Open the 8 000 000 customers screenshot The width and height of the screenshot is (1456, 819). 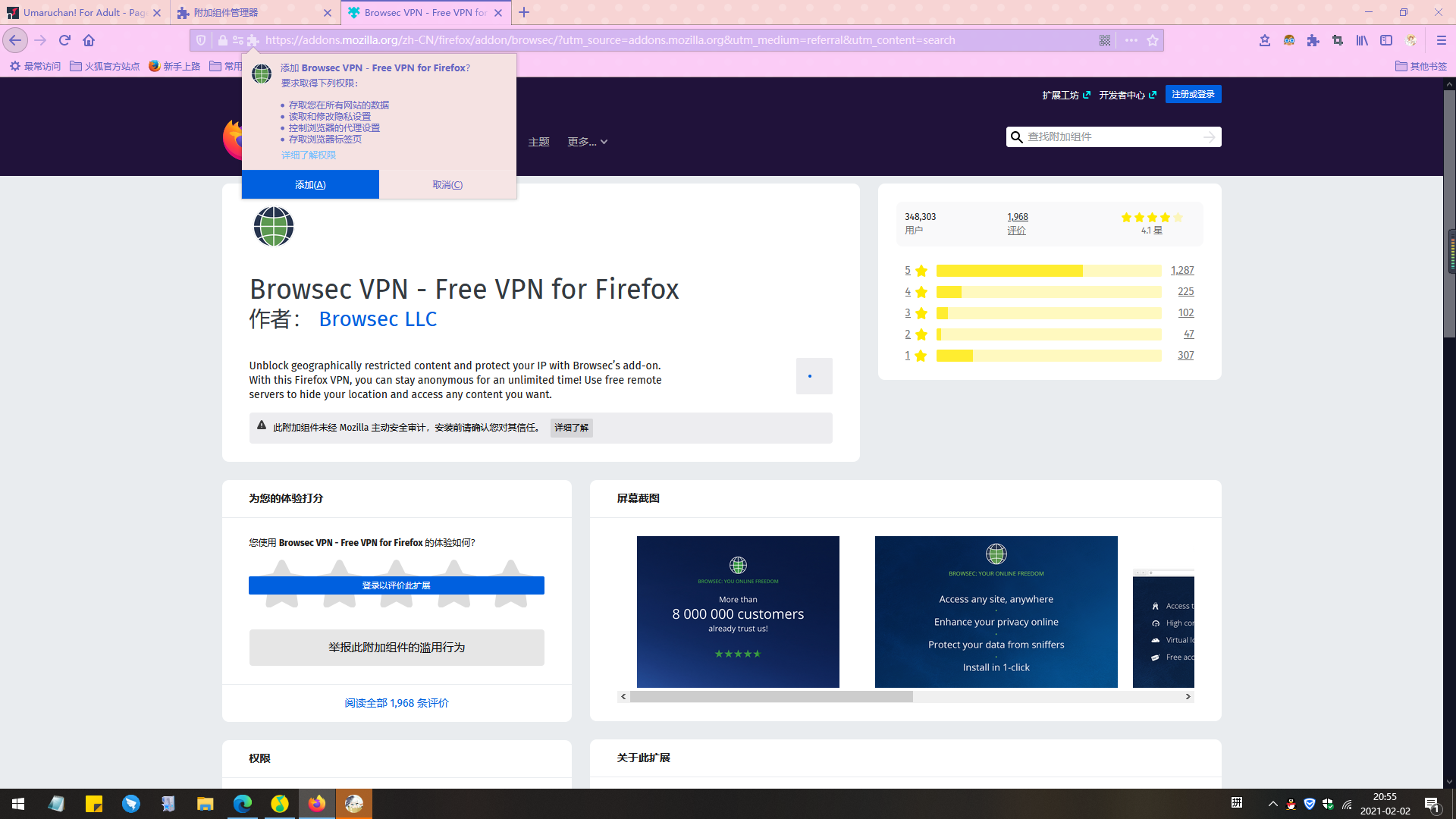point(738,612)
